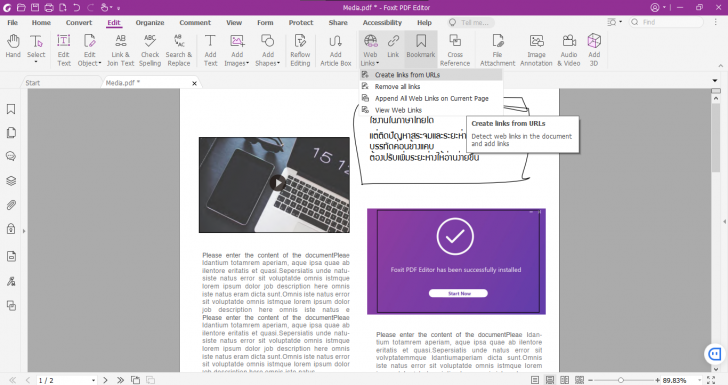Click Undo arrow in title bar
The height and width of the screenshot is (385, 728).
77,7
